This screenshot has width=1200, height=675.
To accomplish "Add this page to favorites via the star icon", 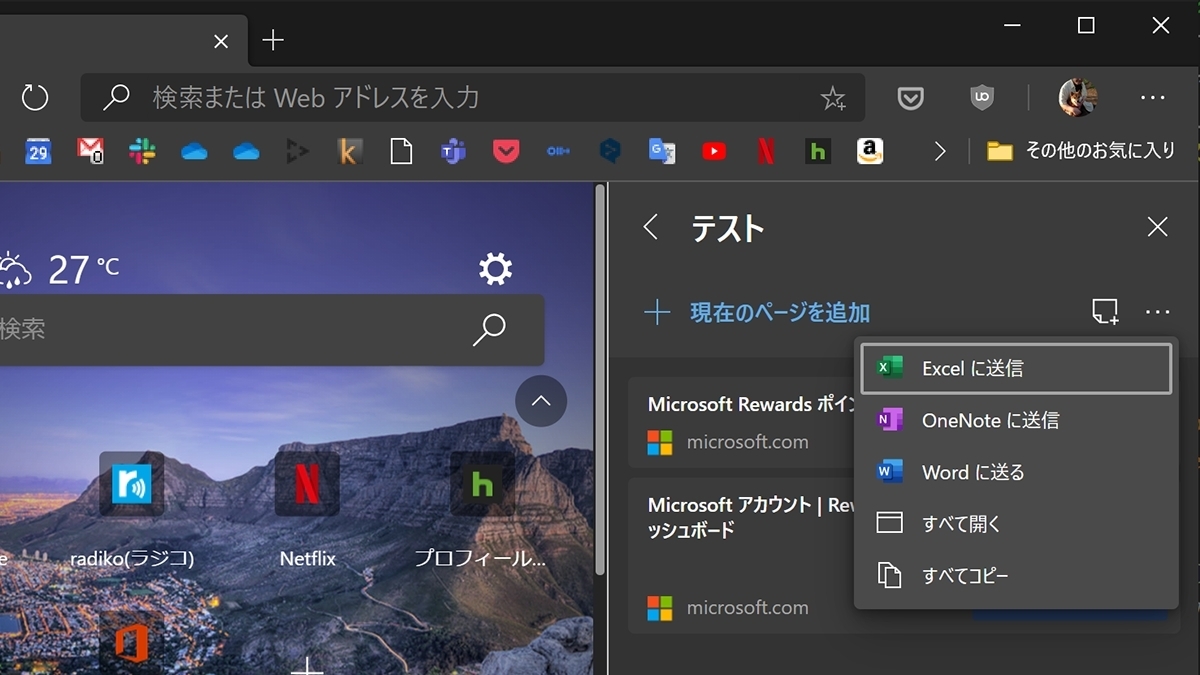I will [x=832, y=97].
